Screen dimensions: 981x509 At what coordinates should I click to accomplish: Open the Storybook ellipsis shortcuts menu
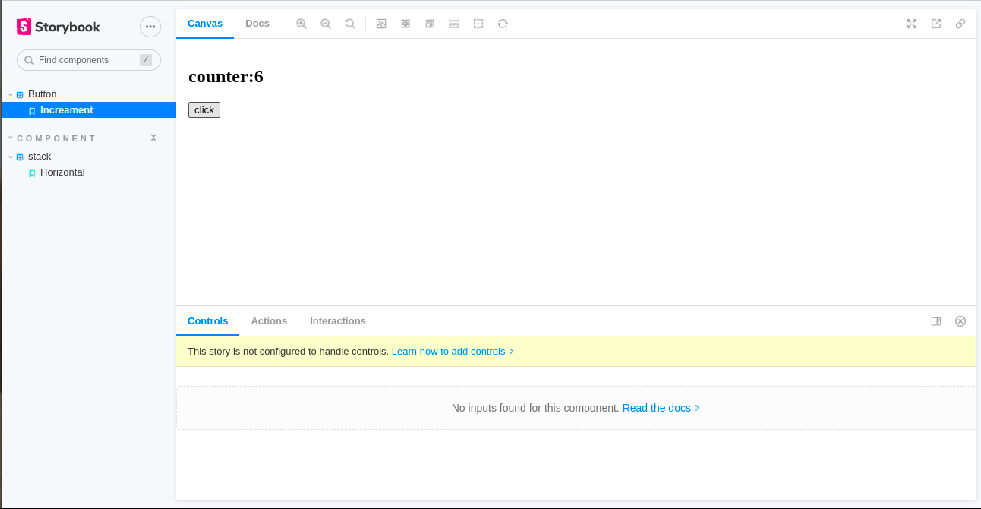click(x=150, y=26)
